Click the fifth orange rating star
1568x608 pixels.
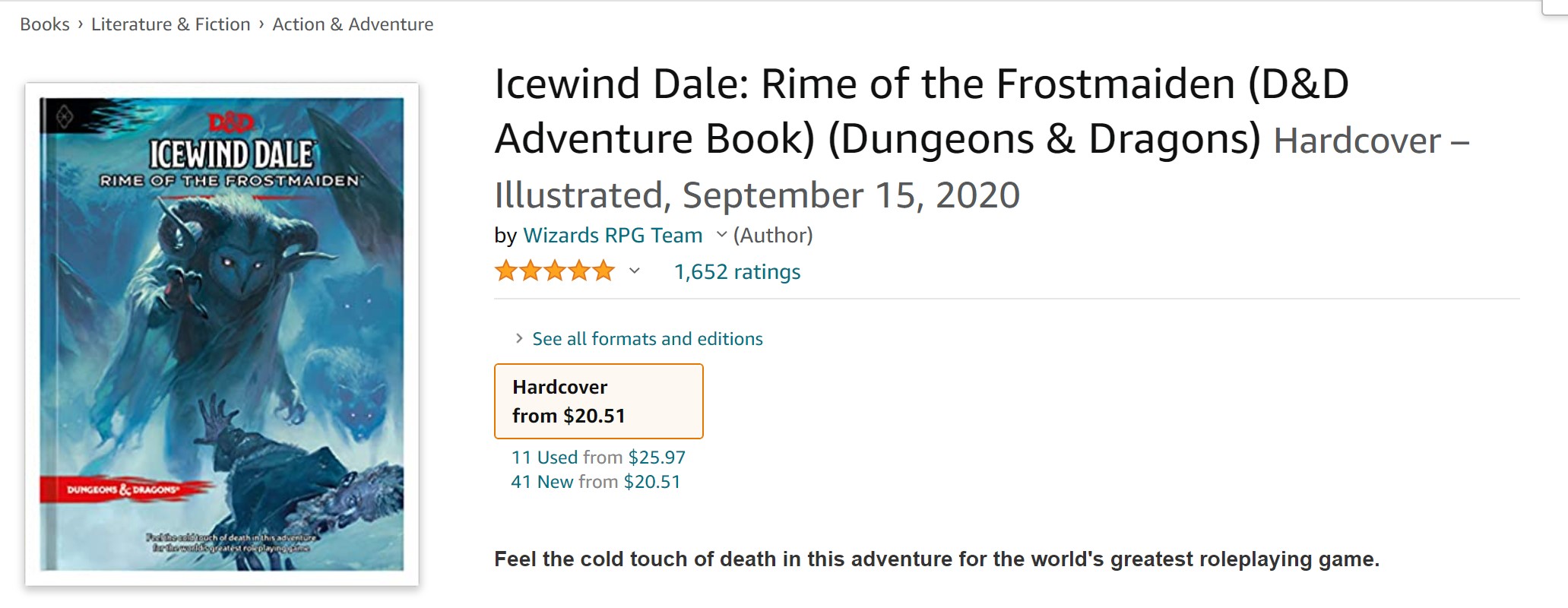click(603, 271)
